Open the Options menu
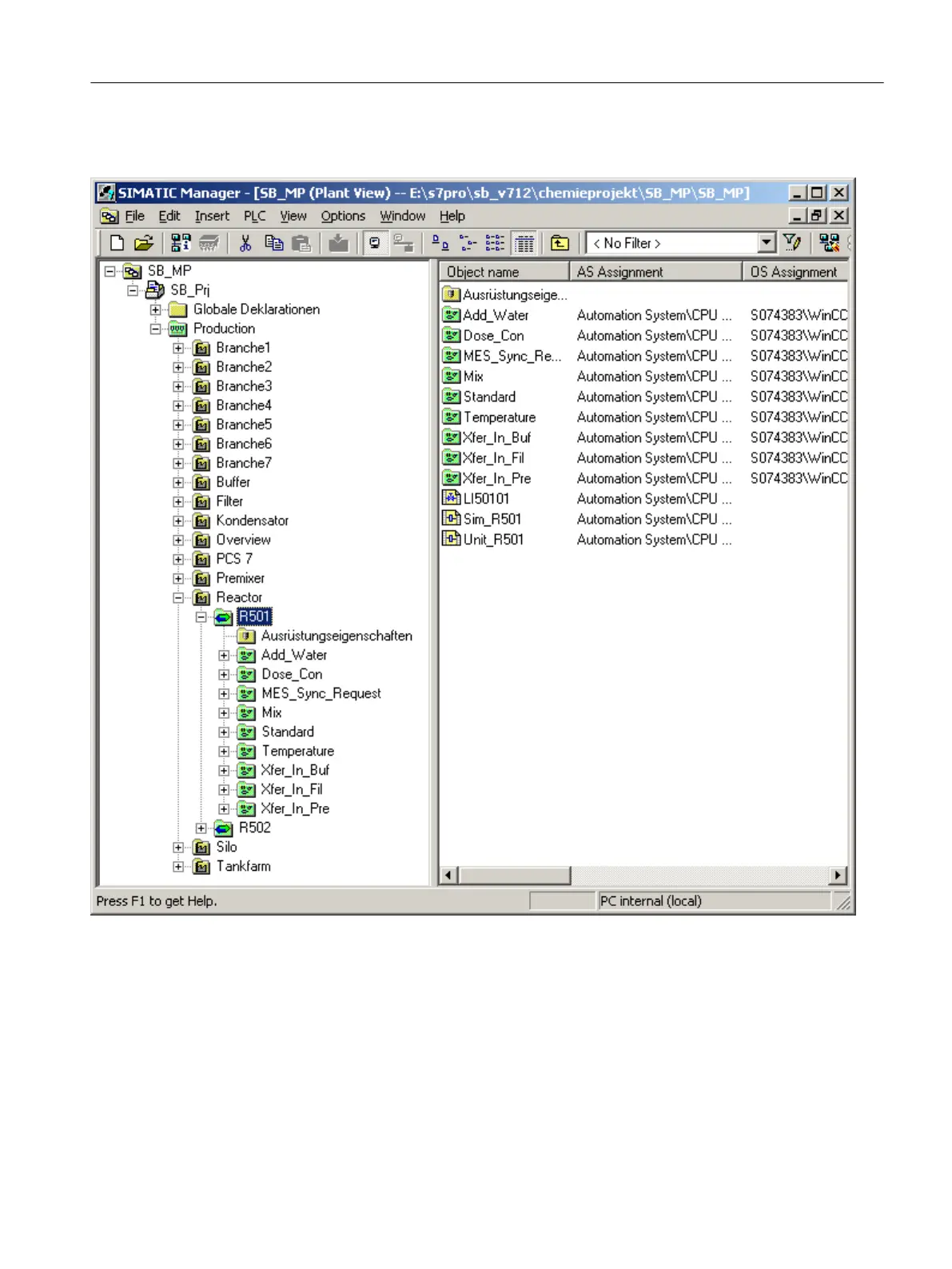The image size is (952, 1269). point(343,216)
